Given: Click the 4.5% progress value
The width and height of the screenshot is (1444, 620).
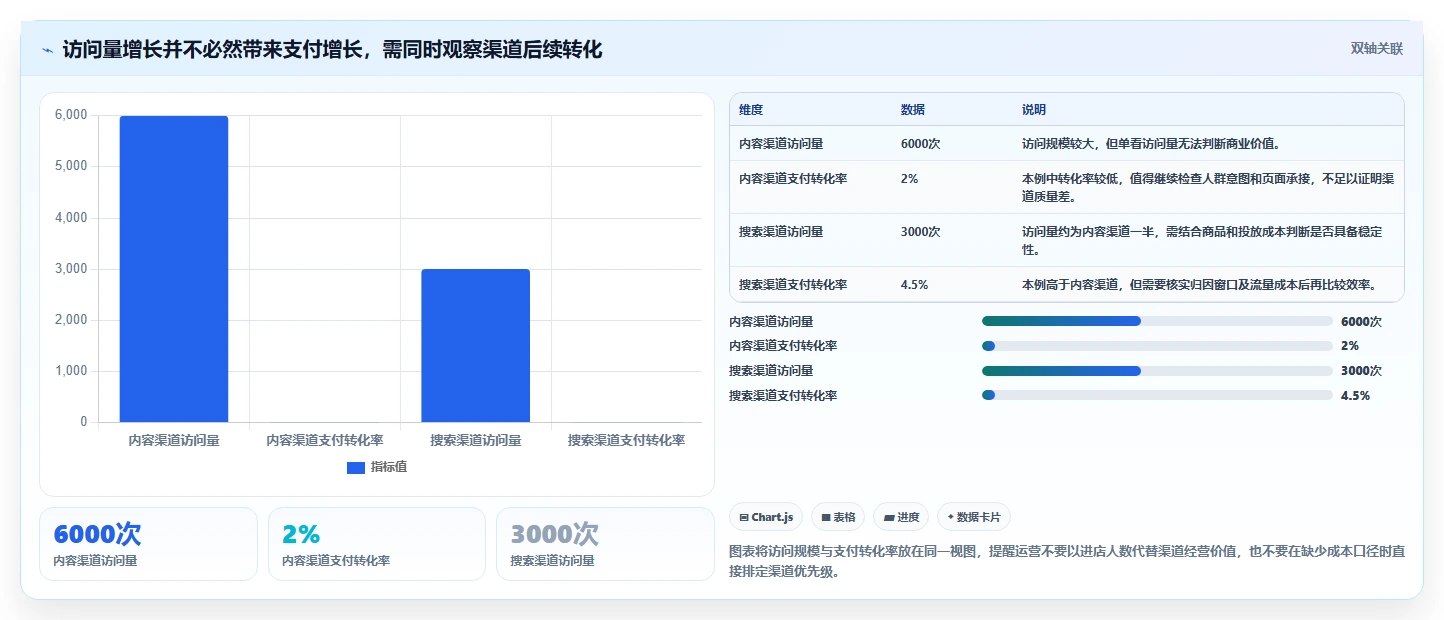Looking at the screenshot, I should pos(1355,395).
